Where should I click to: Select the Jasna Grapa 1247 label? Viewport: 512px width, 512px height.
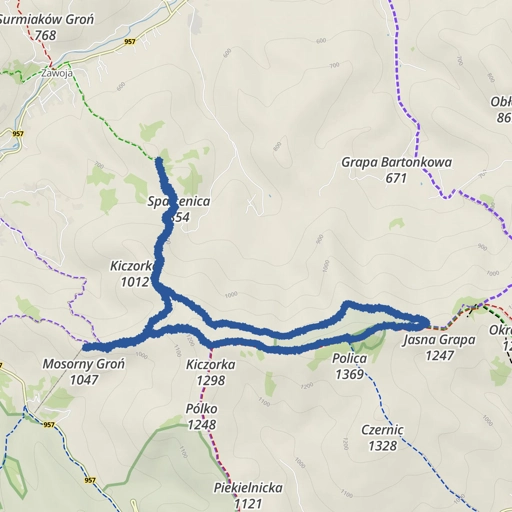click(x=439, y=347)
